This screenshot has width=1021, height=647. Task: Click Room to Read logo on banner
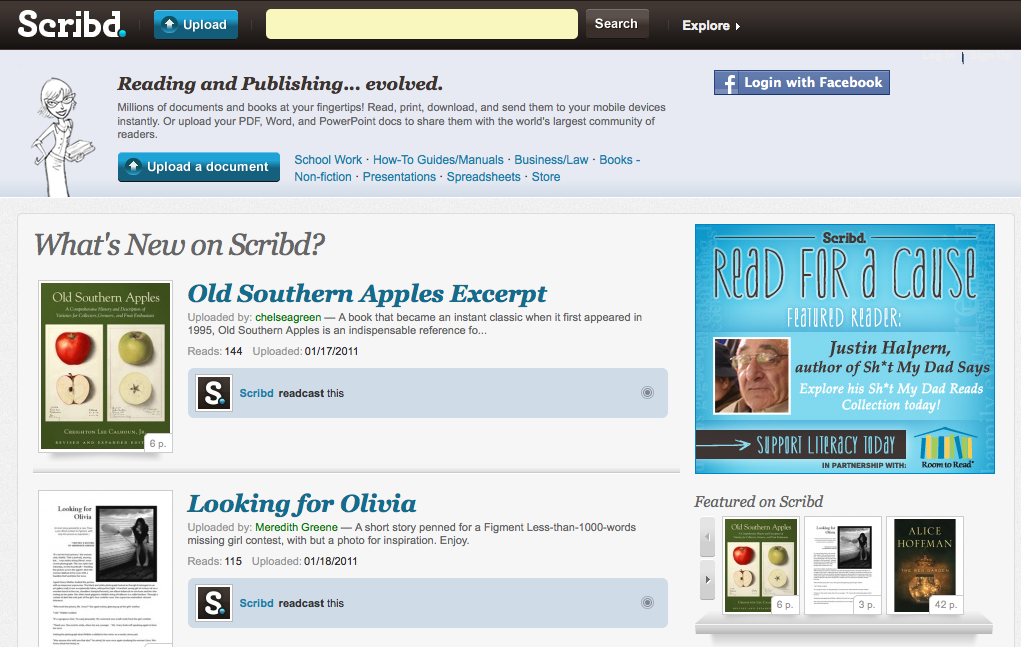(947, 448)
